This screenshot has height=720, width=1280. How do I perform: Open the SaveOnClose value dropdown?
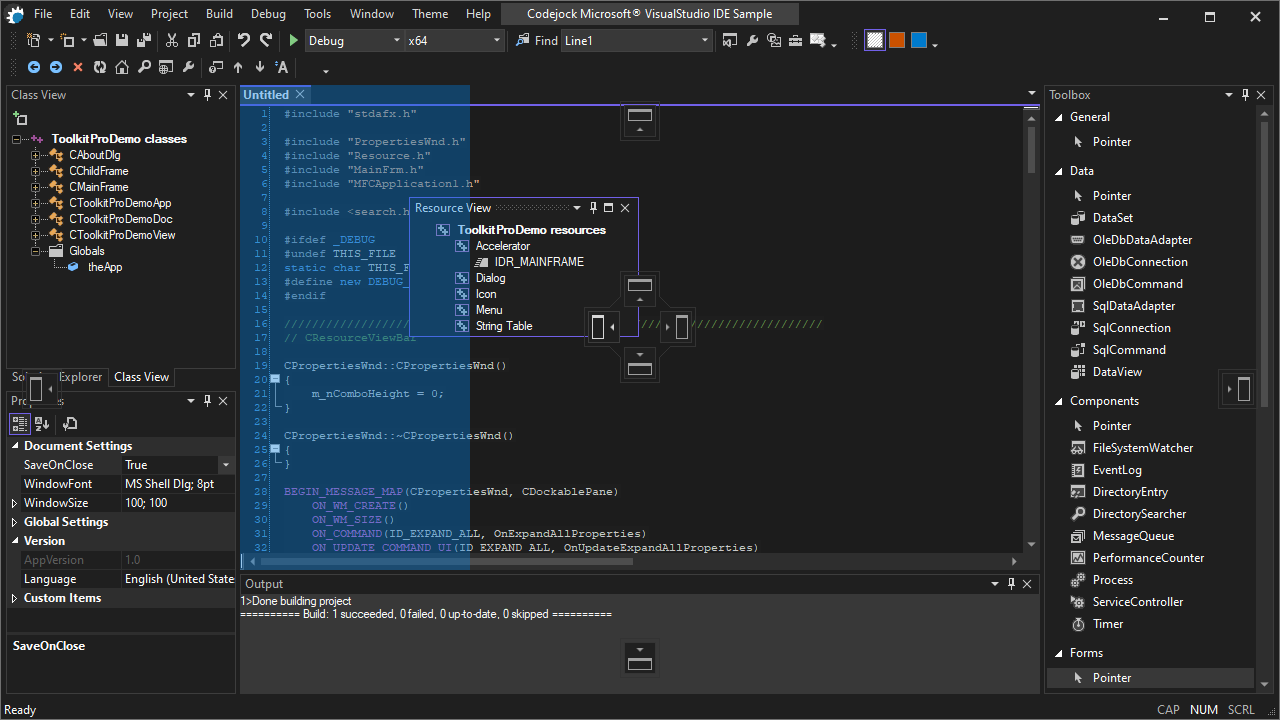pyautogui.click(x=226, y=465)
